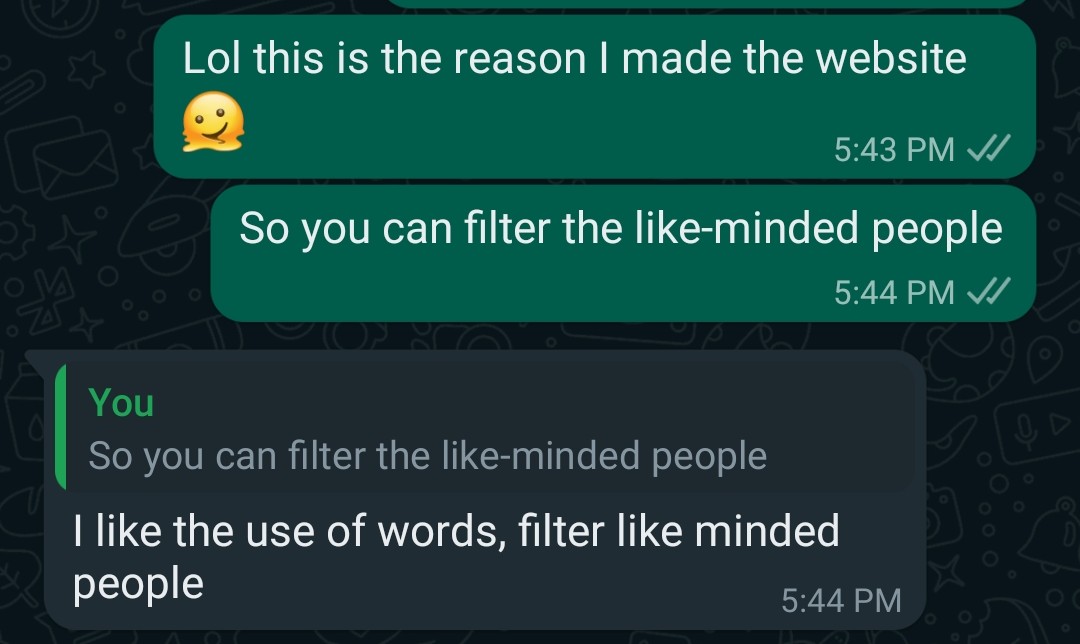Viewport: 1080px width, 644px height.
Task: Click the 5:44 PM timestamp on received message
Action: click(841, 600)
